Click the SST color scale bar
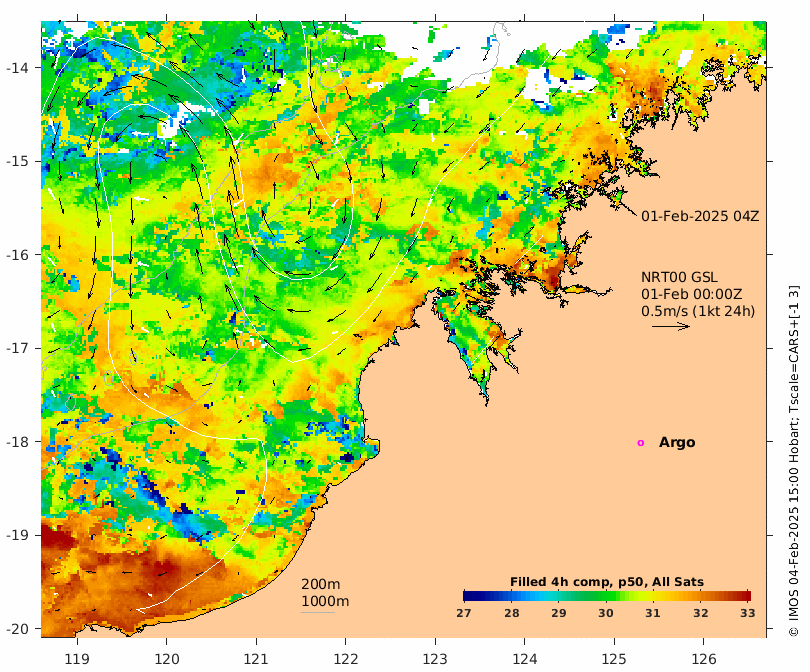810x672 pixels. 607,596
